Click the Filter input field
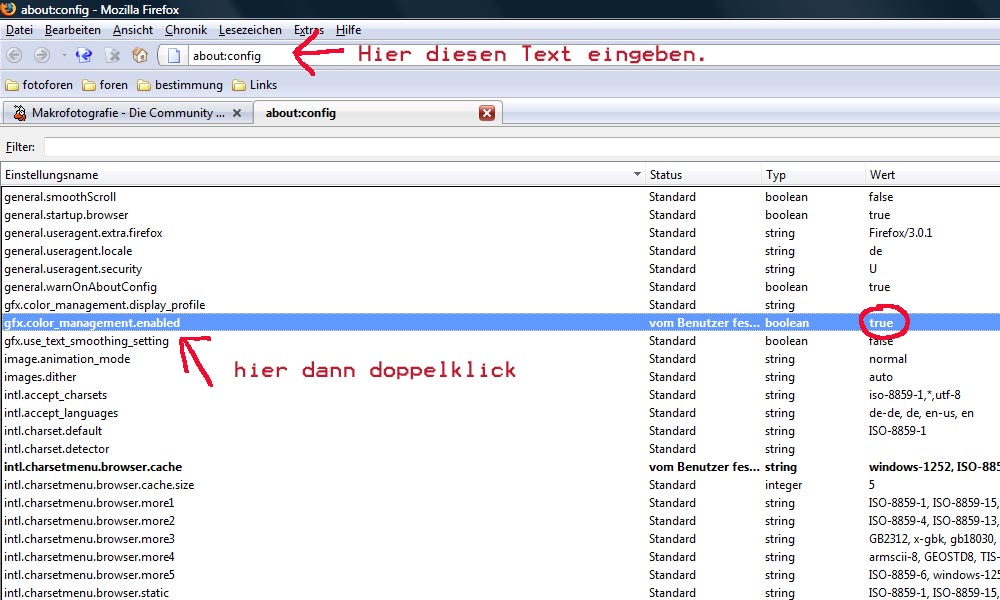 click(x=522, y=147)
